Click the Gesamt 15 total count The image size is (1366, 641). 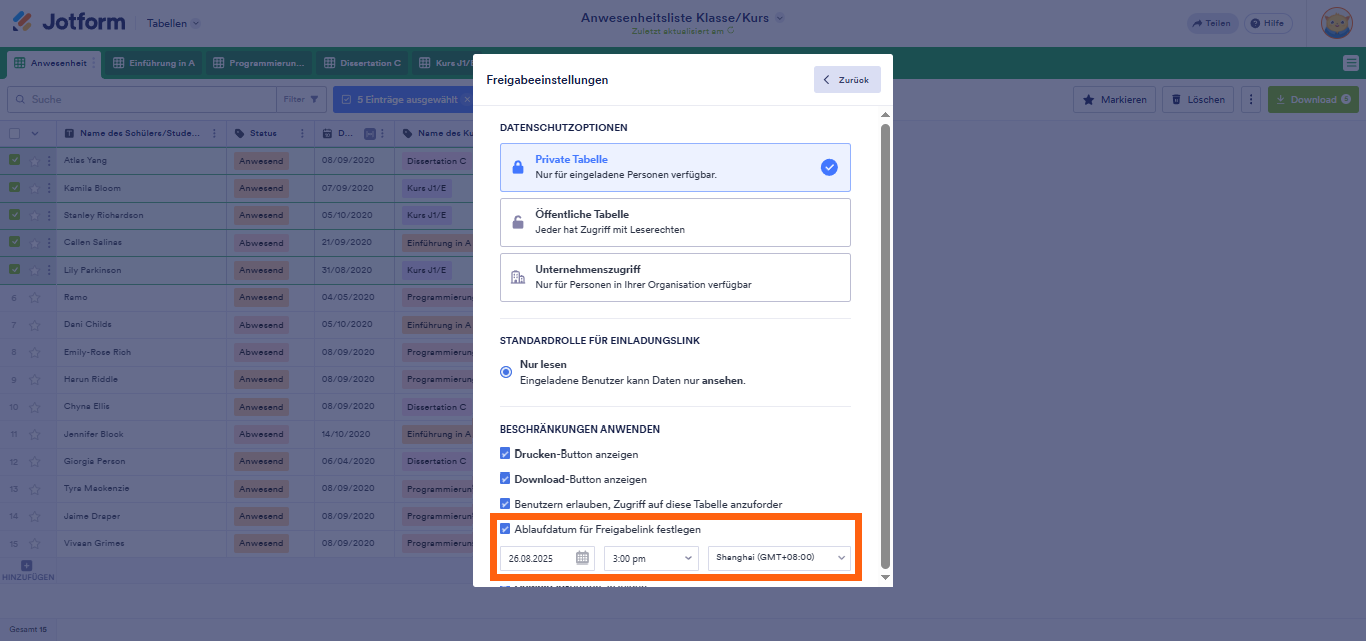tap(28, 630)
